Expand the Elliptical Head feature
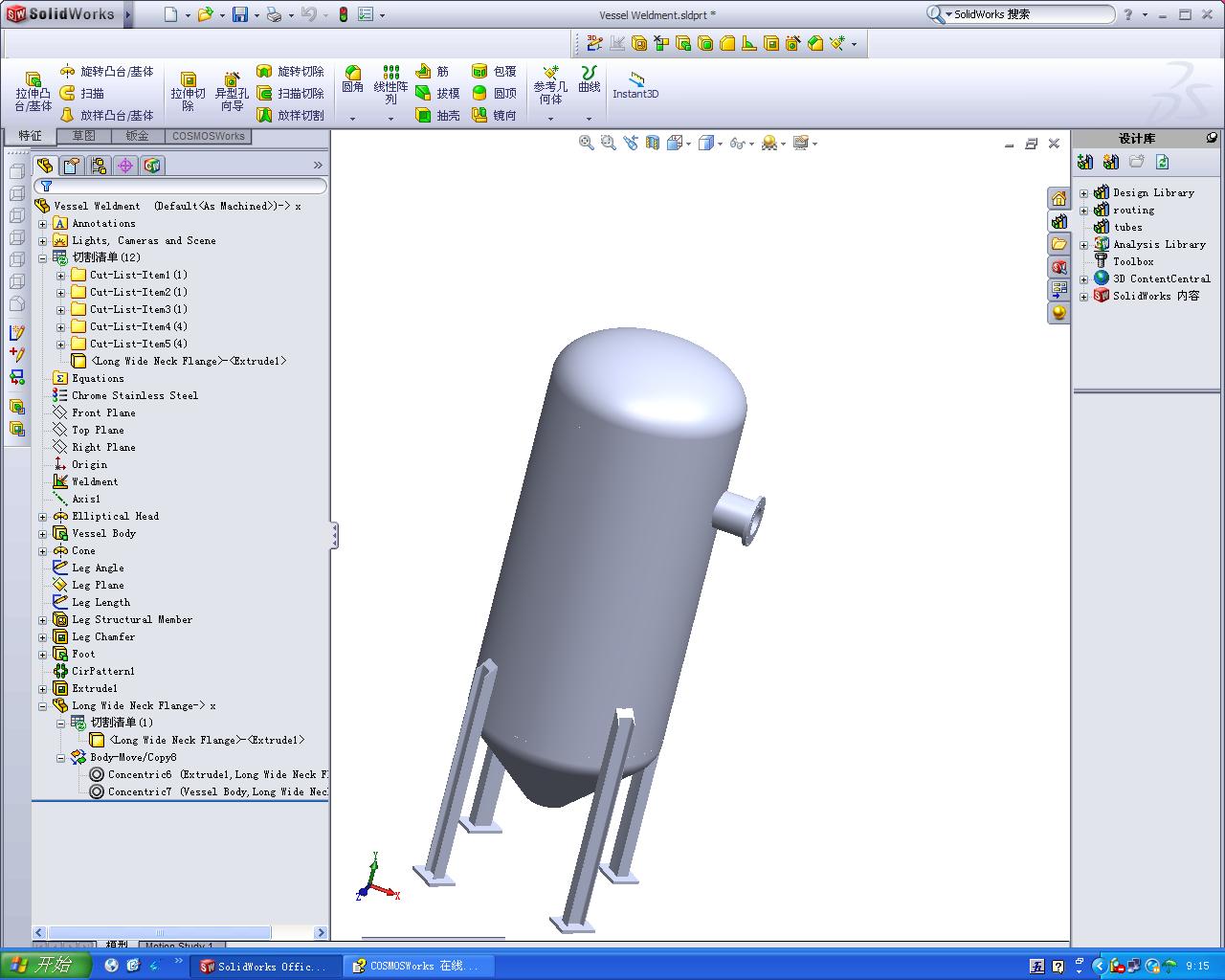The height and width of the screenshot is (980, 1225). (x=42, y=517)
